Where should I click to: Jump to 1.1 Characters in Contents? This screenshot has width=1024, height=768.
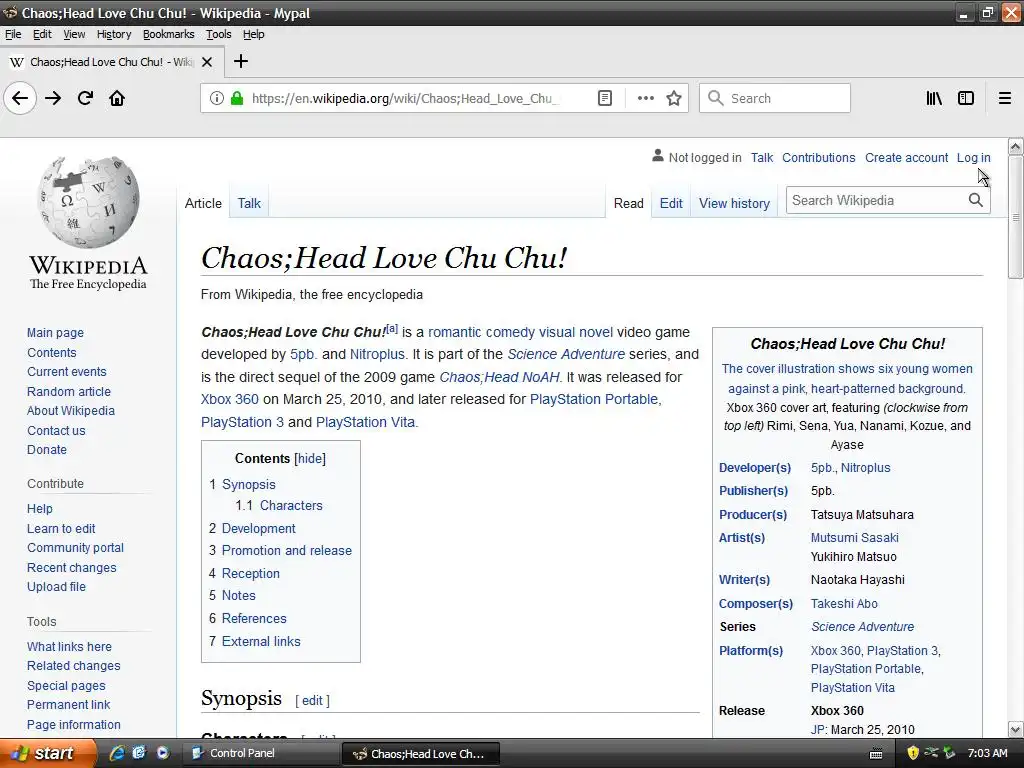point(279,506)
